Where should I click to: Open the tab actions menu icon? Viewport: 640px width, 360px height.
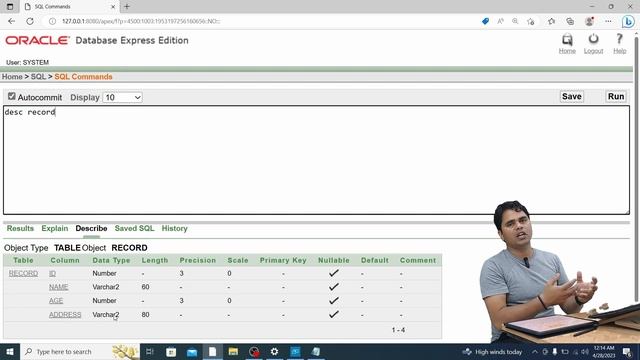pyautogui.click(x=10, y=7)
